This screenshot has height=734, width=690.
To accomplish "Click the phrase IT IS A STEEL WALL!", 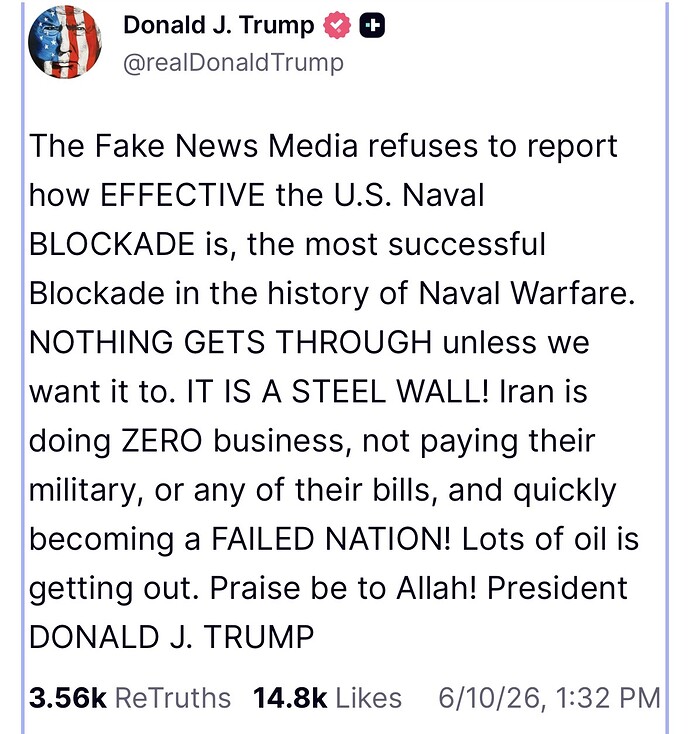I will [338, 391].
